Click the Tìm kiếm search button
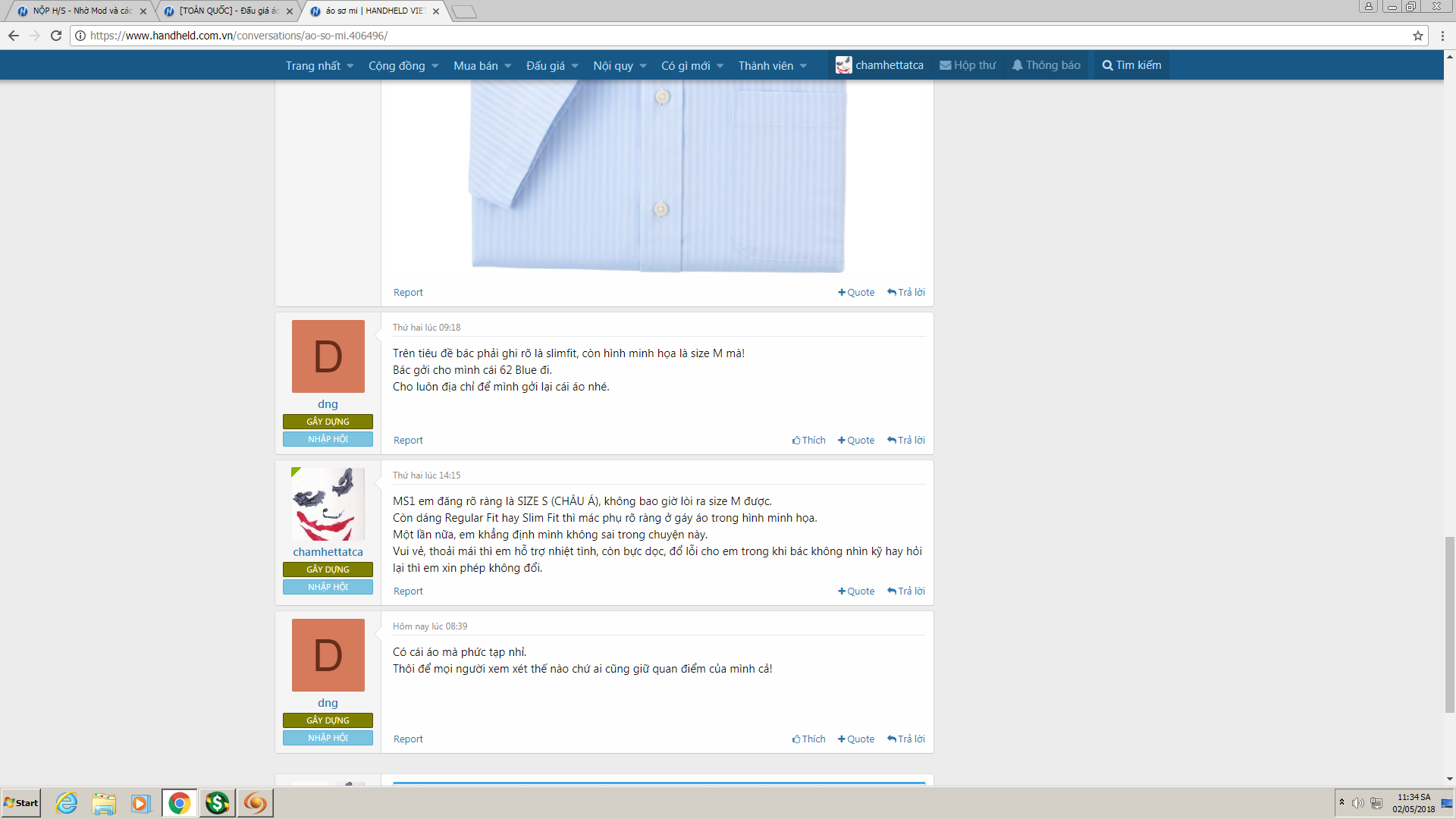This screenshot has height=819, width=1456. pyautogui.click(x=1131, y=65)
